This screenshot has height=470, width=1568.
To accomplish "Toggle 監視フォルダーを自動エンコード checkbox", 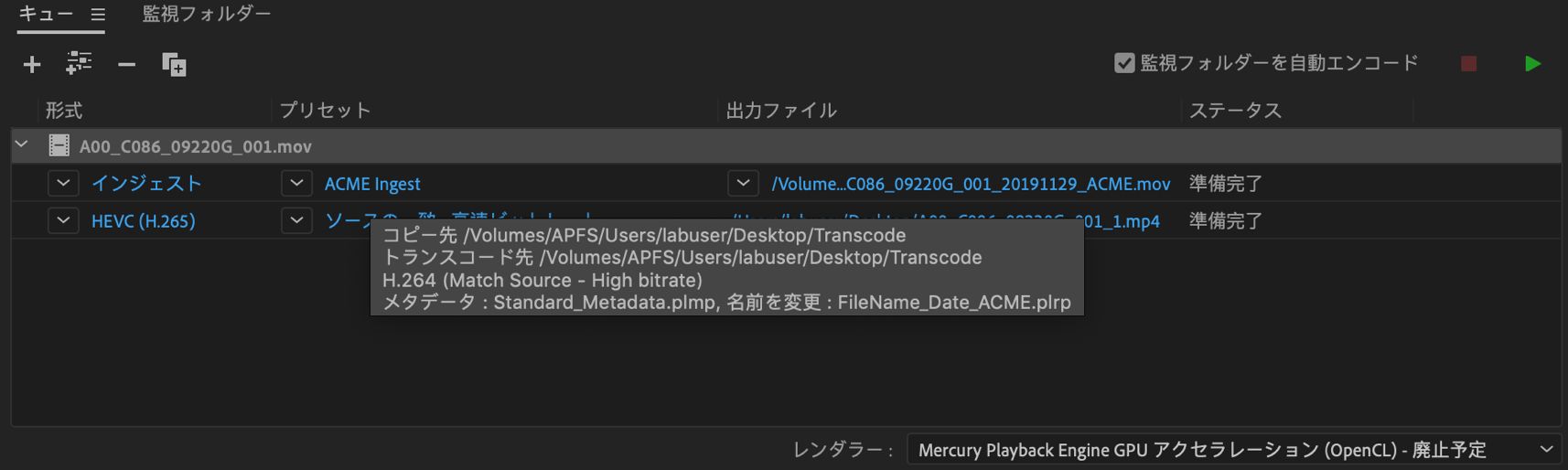I will point(1124,63).
